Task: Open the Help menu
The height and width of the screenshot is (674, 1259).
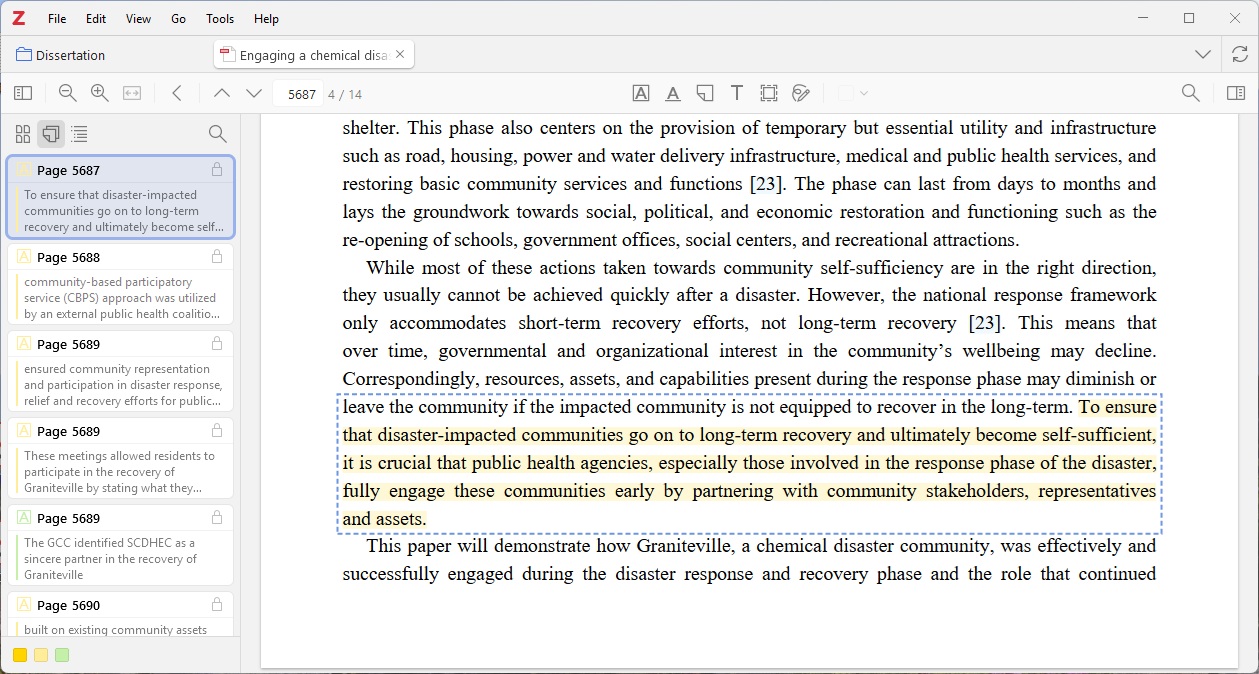Action: 266,18
